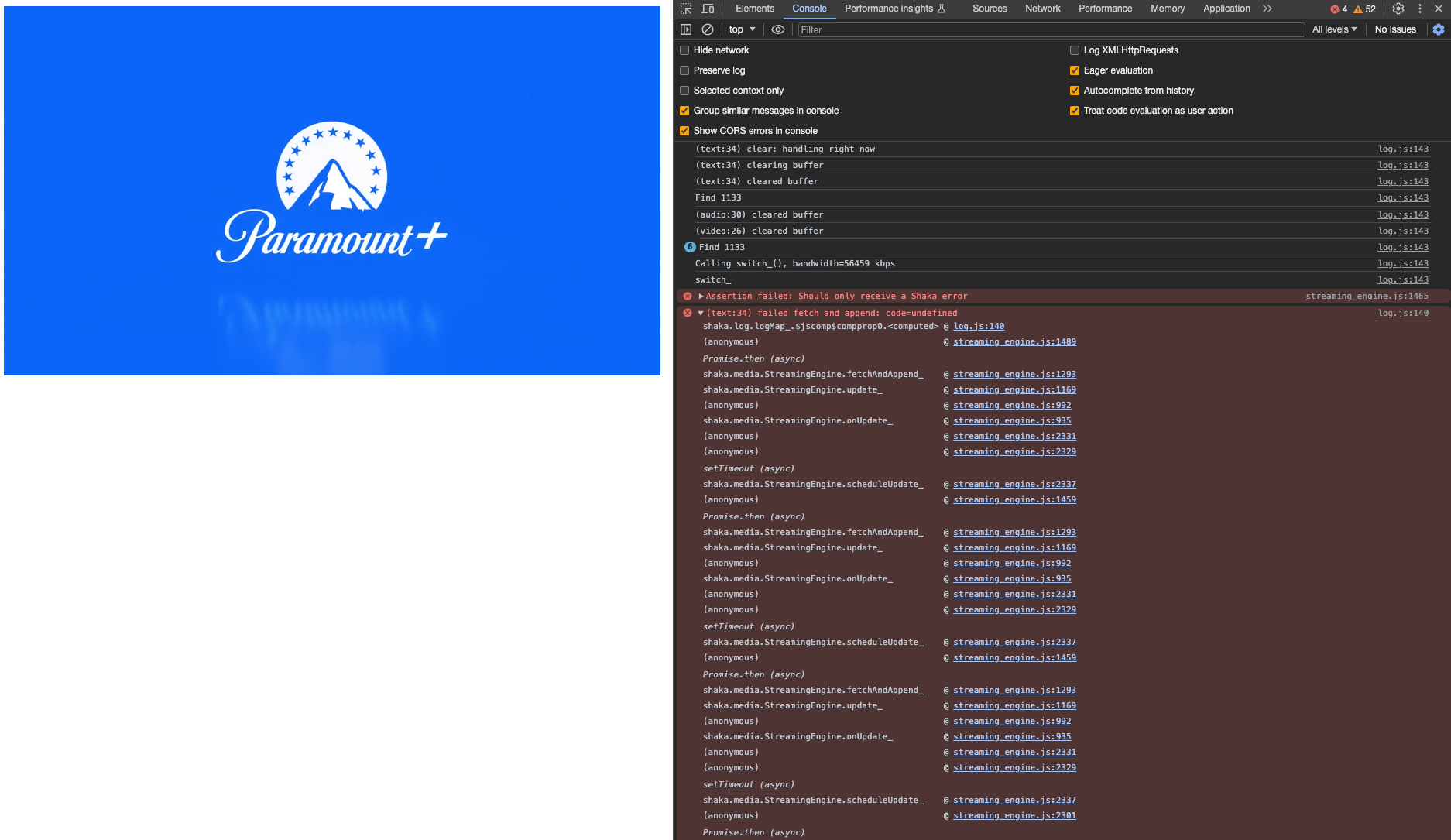Open the top execution context dropdown
The width and height of the screenshot is (1451, 840).
click(x=741, y=29)
